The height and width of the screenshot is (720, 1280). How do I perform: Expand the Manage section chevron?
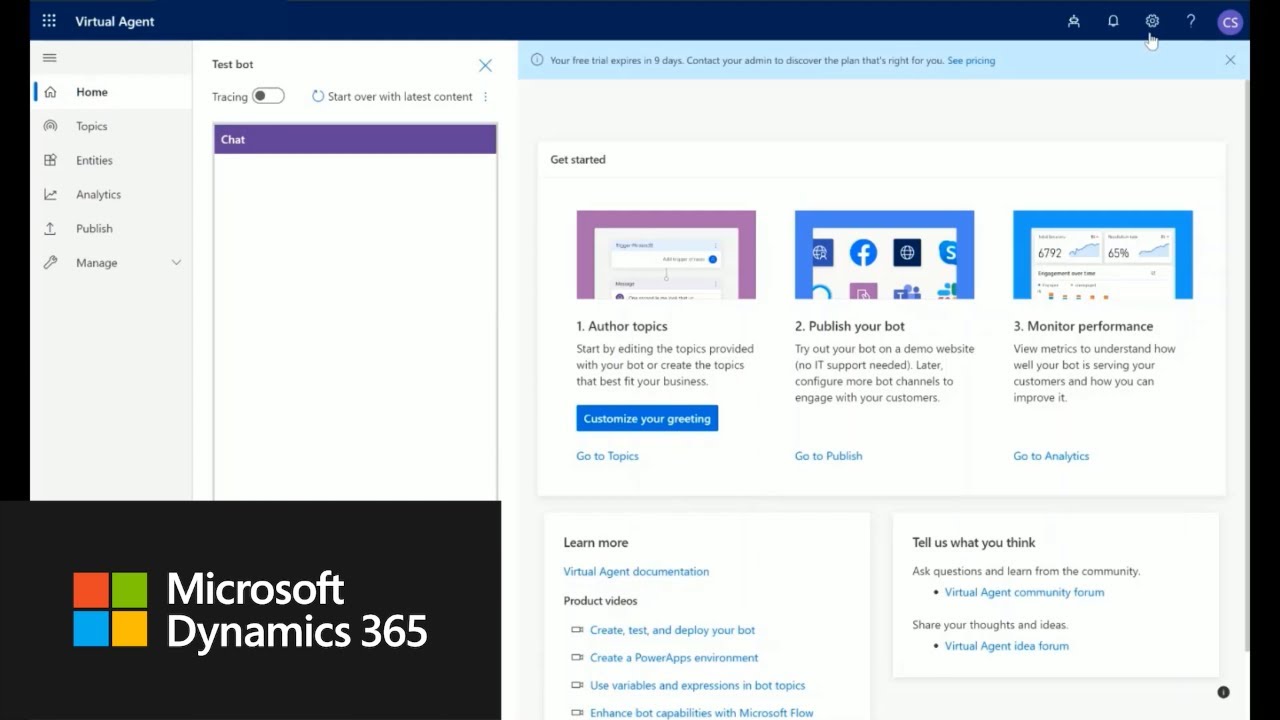176,262
